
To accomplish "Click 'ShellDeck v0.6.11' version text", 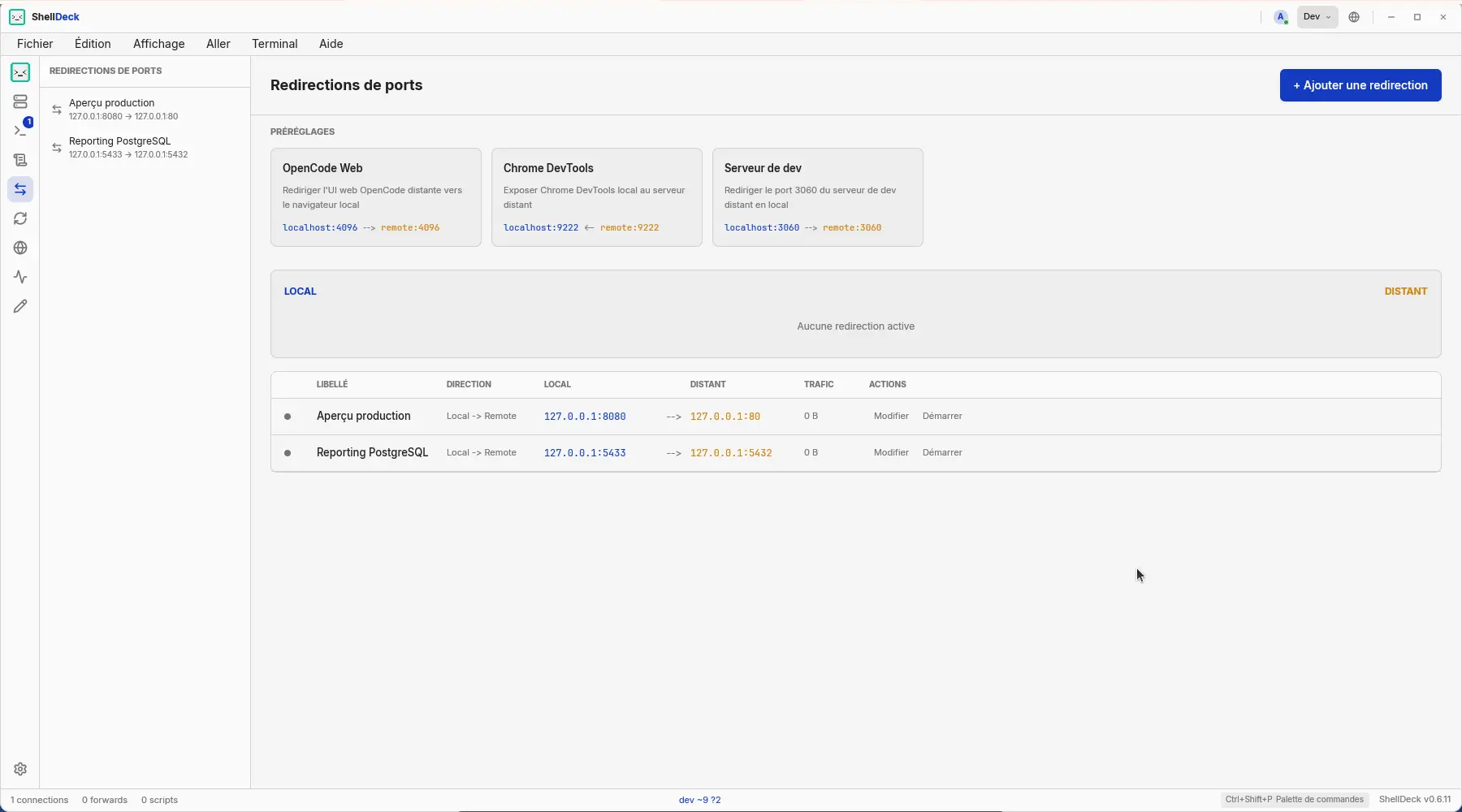I will pyautogui.click(x=1415, y=800).
